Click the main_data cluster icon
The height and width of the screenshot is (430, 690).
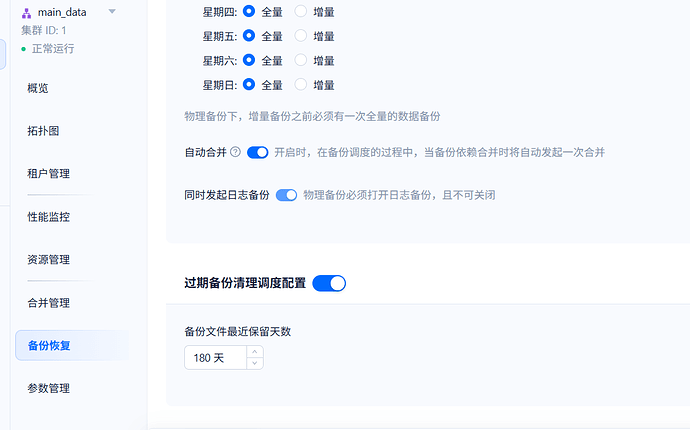(26, 13)
